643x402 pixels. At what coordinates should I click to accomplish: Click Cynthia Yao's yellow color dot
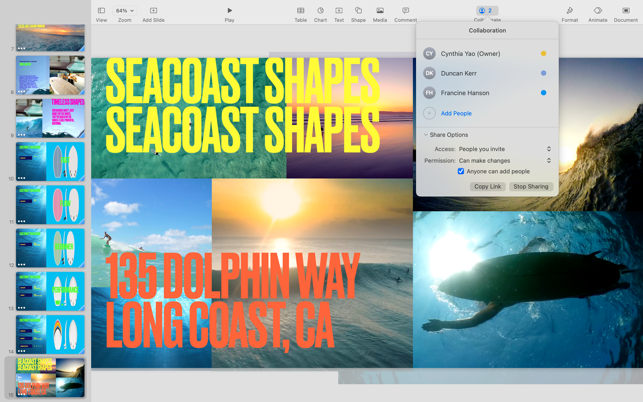pos(543,53)
